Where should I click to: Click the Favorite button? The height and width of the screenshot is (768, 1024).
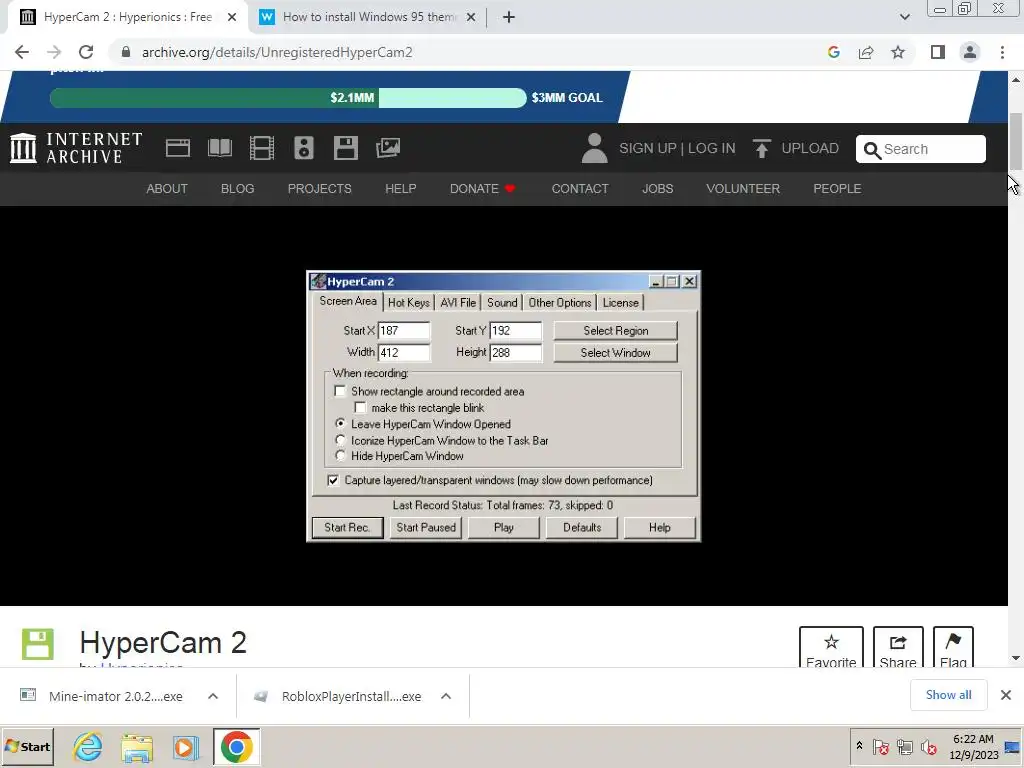pyautogui.click(x=831, y=648)
